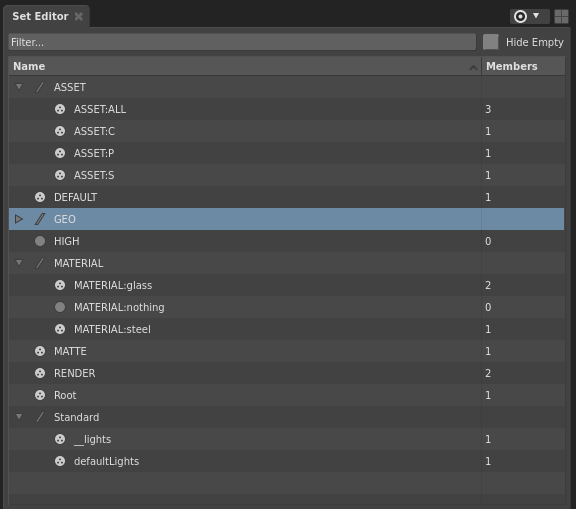The image size is (576, 509).
Task: Click the MATERIAL:glass set icon
Action: (60, 285)
